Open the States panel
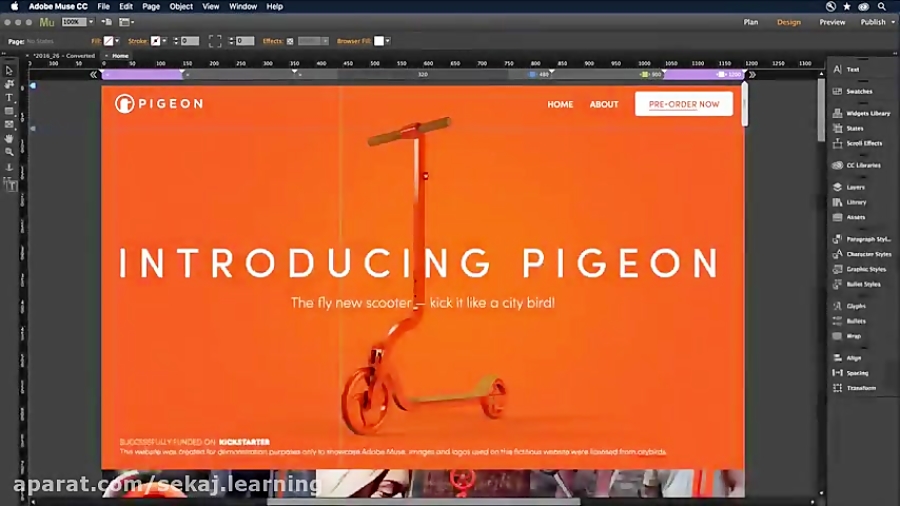900x506 pixels. (848, 129)
